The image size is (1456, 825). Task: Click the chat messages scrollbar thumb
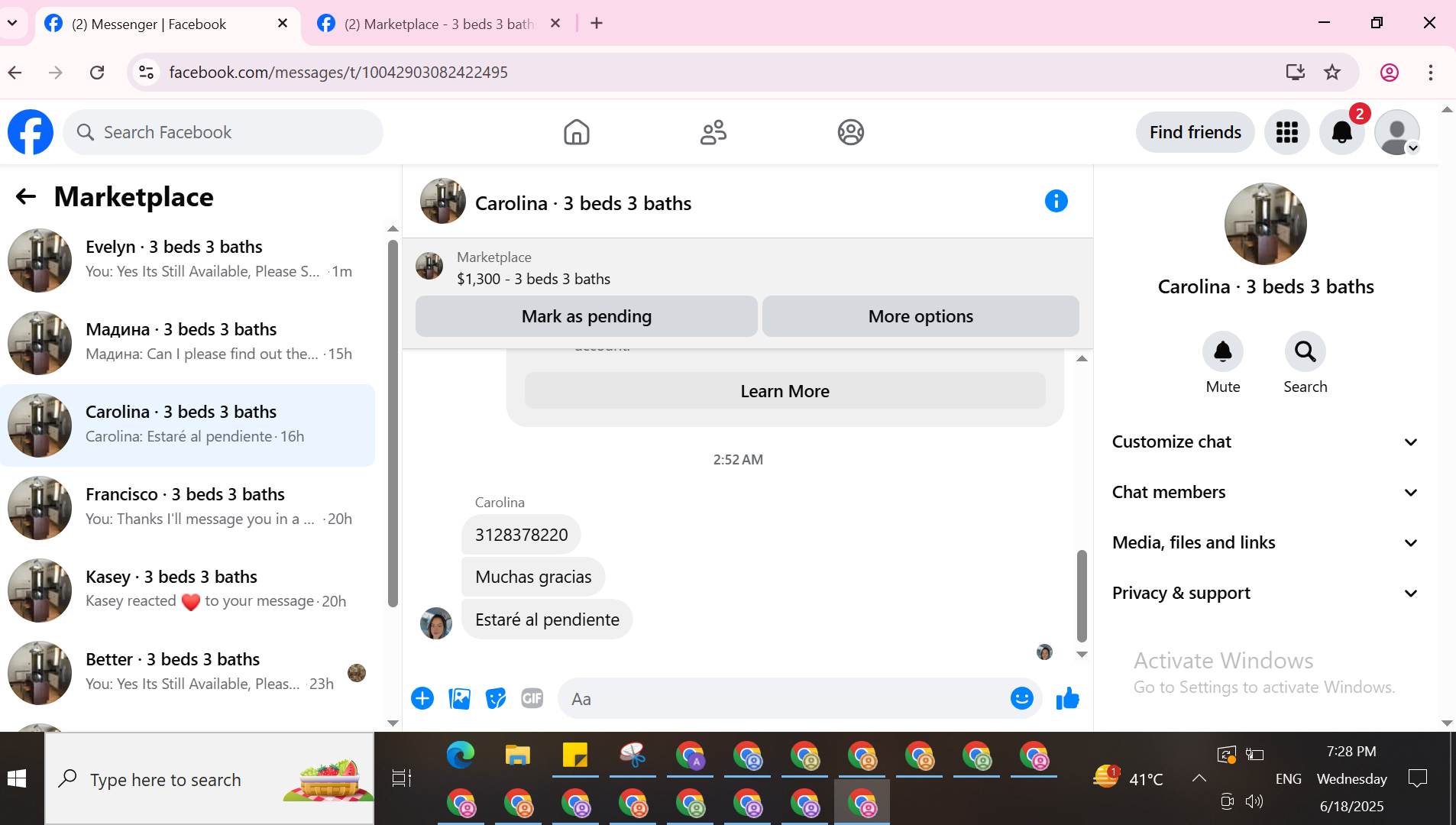click(x=1082, y=596)
